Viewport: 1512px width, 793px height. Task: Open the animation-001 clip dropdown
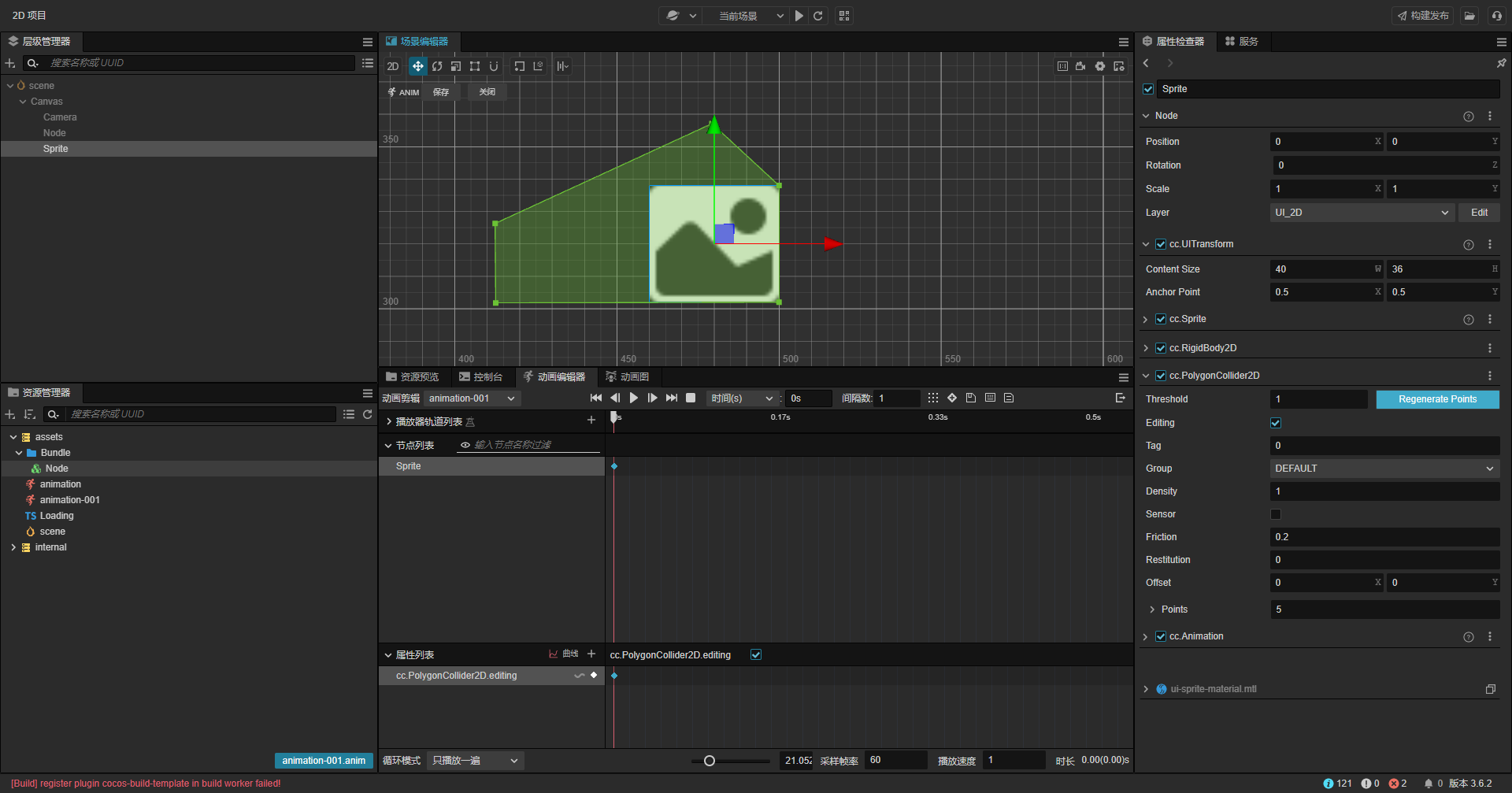[x=472, y=398]
